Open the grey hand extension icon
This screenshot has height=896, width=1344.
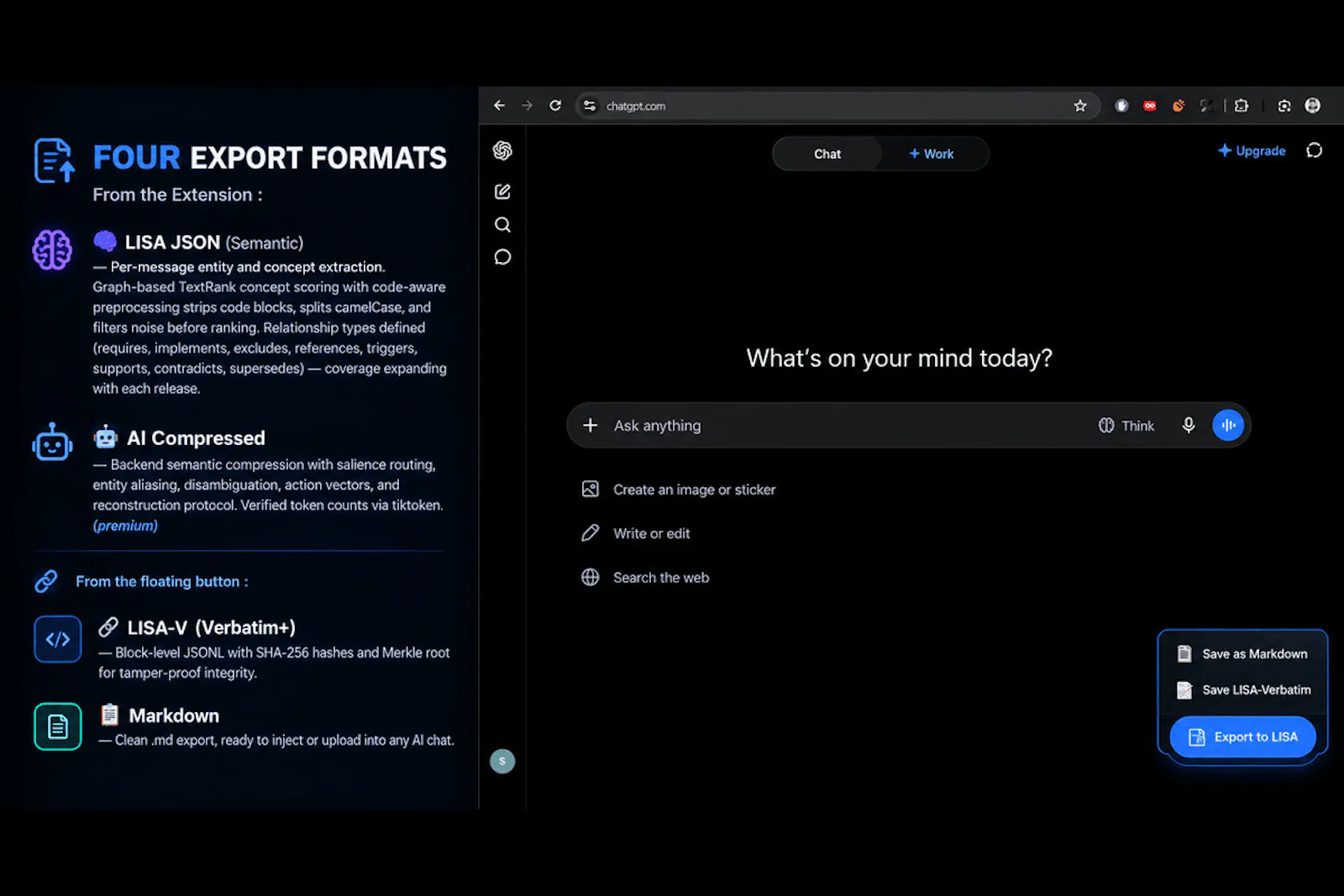coord(1121,106)
